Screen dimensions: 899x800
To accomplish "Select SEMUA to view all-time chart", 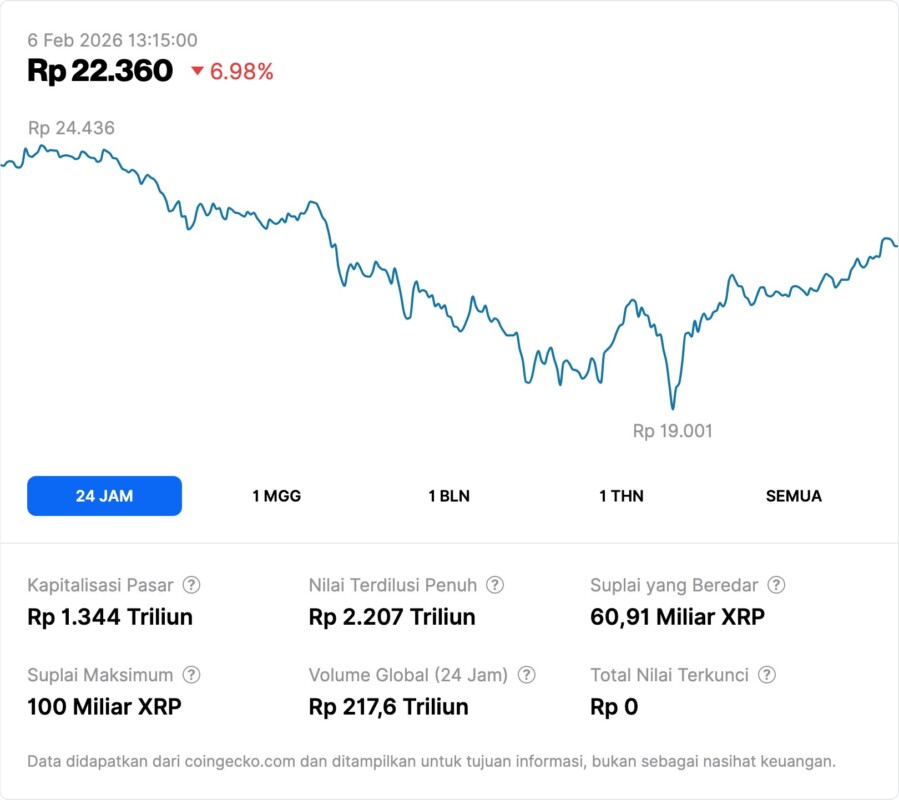I will (794, 496).
